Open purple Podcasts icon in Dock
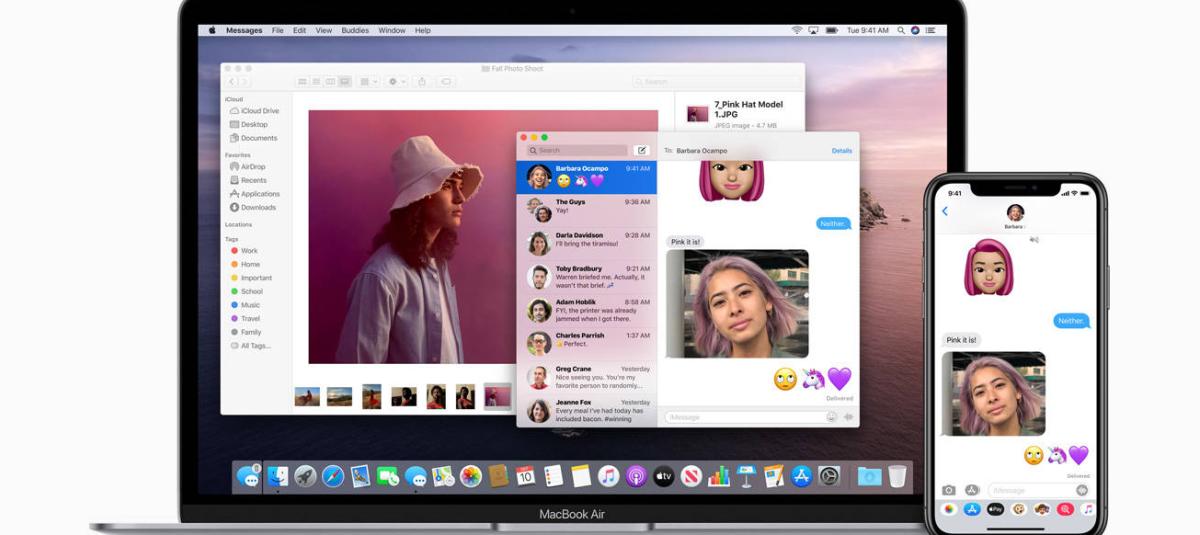Screen dimensions: 1200x535 pos(636,476)
